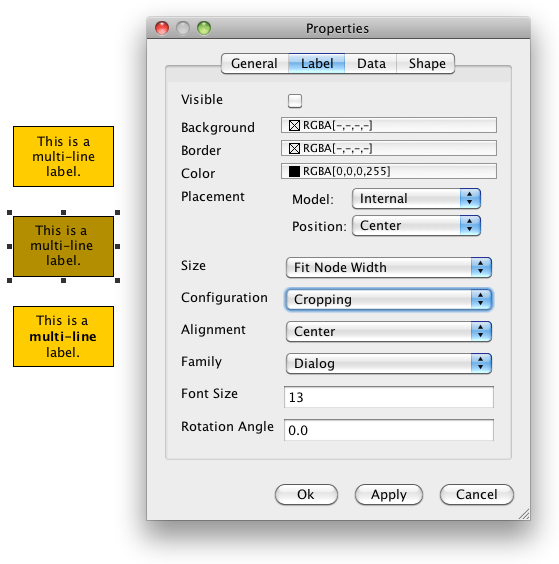Click the Apply button

coord(388,495)
